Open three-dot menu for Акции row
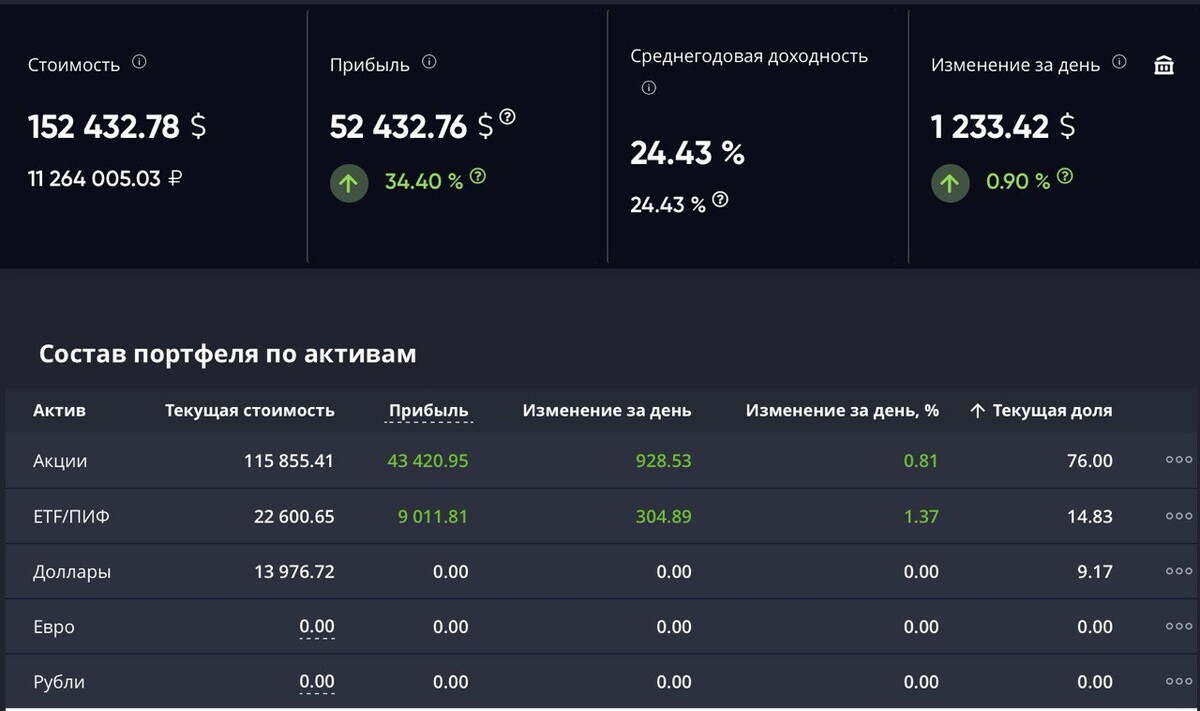The height and width of the screenshot is (711, 1200). tap(1179, 461)
